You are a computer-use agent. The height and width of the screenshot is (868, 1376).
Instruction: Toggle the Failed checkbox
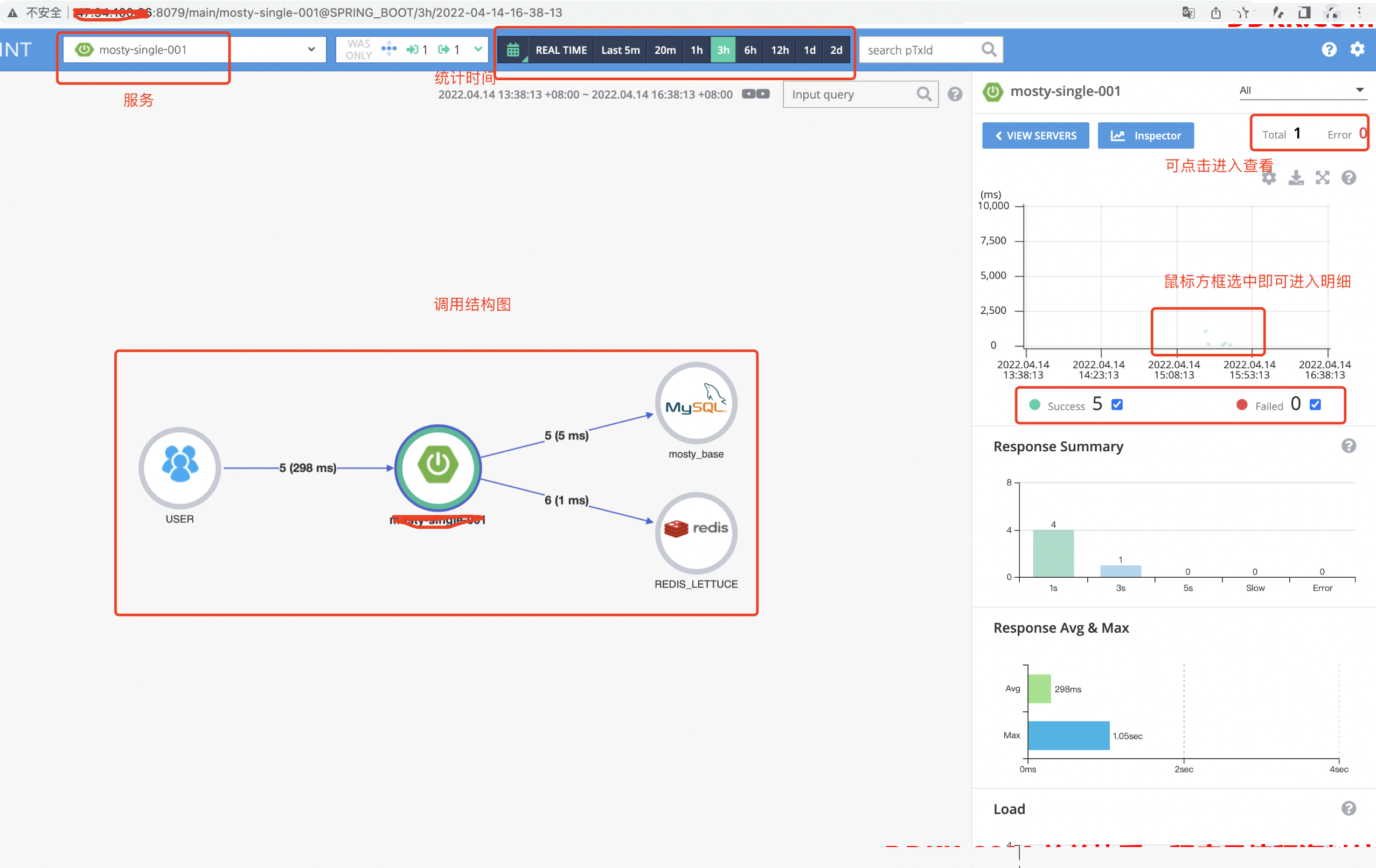pyautogui.click(x=1315, y=404)
